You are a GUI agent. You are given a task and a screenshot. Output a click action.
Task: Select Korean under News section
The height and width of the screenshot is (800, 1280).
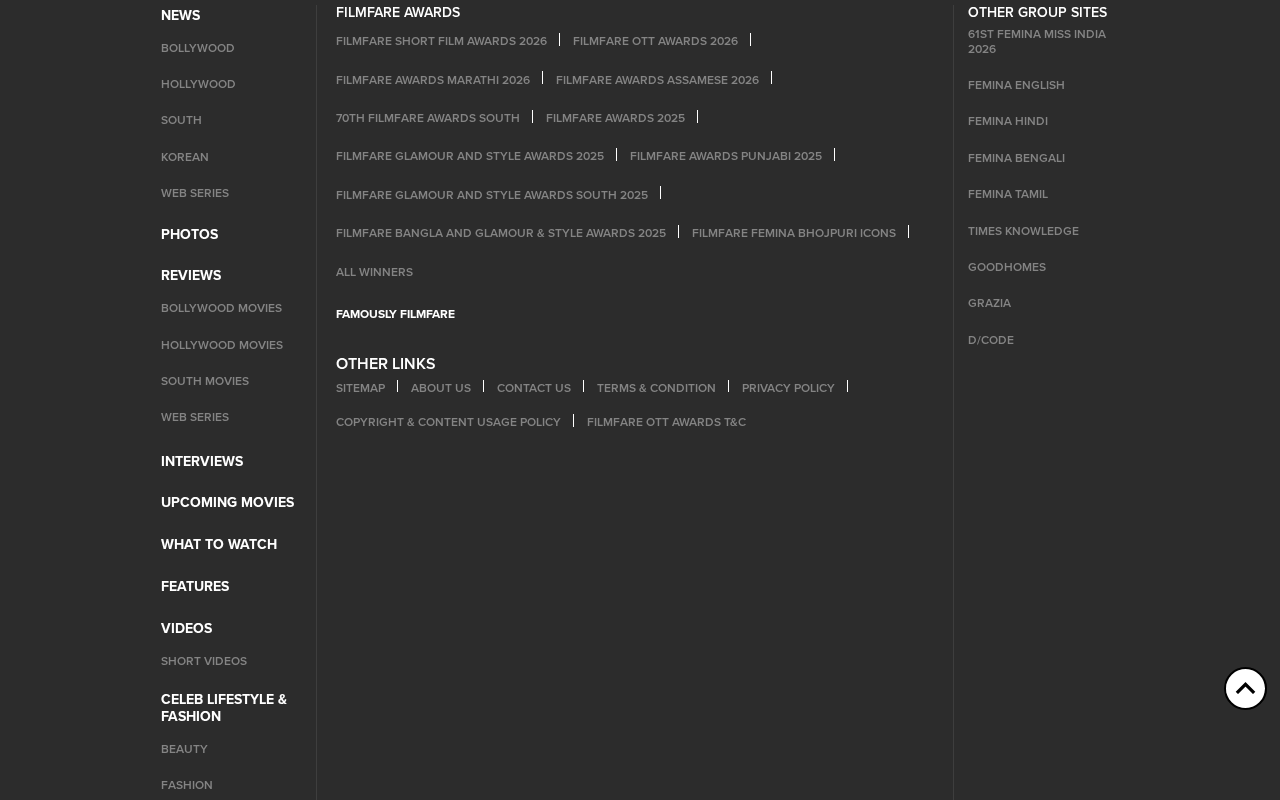tap(185, 157)
